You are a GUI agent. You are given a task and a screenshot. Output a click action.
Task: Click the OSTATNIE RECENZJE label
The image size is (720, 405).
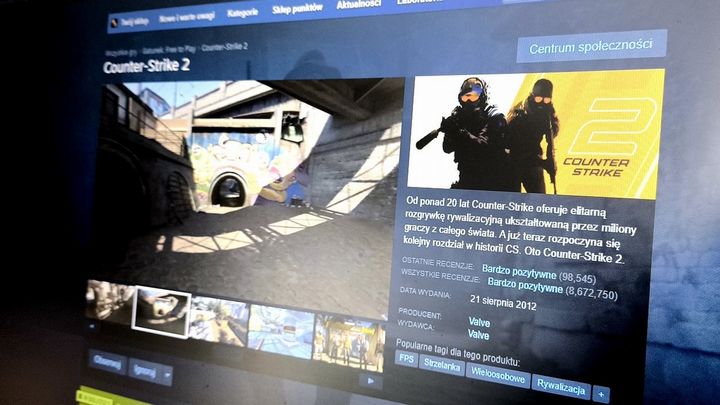[x=438, y=263]
